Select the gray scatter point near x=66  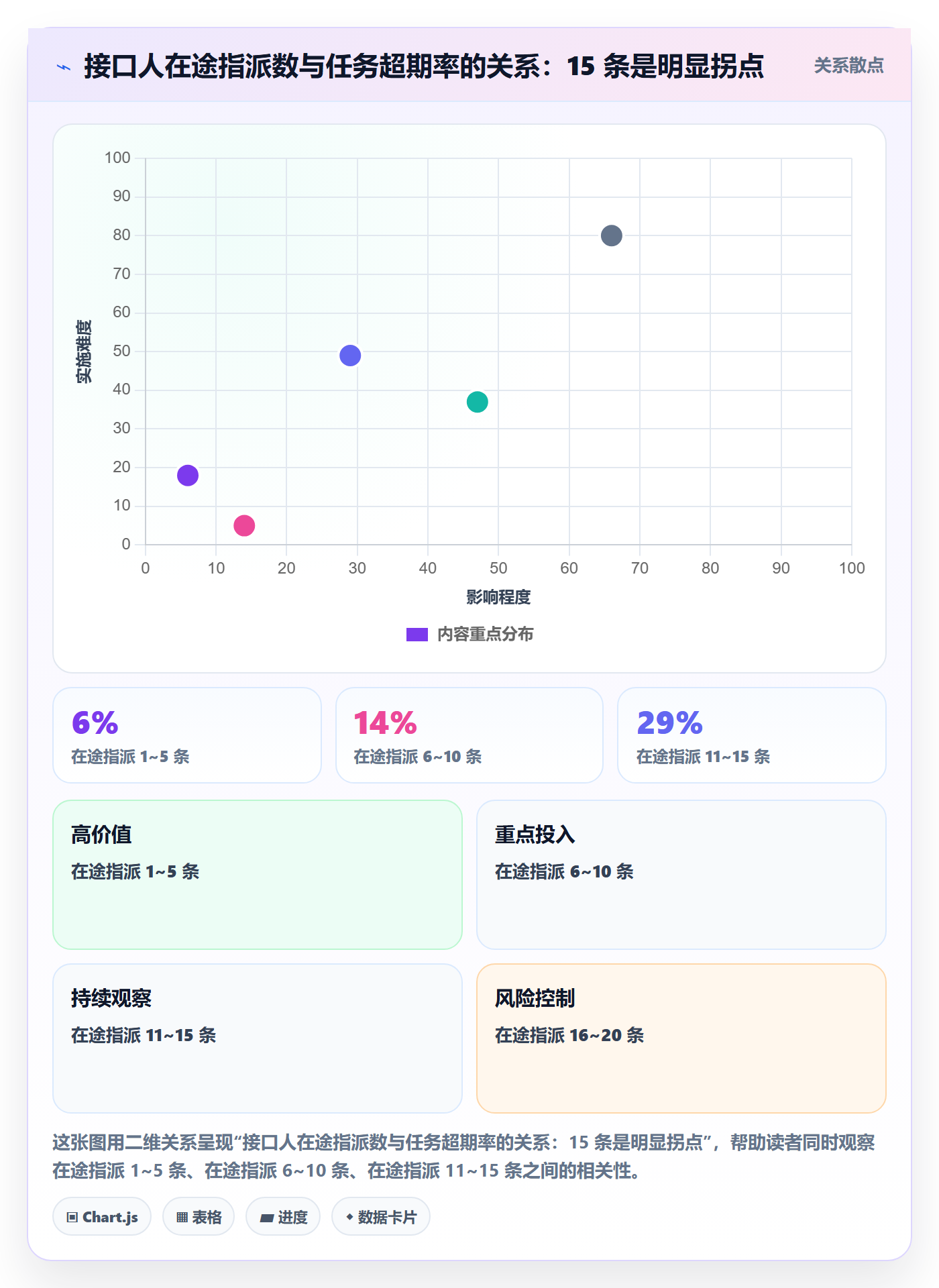611,235
